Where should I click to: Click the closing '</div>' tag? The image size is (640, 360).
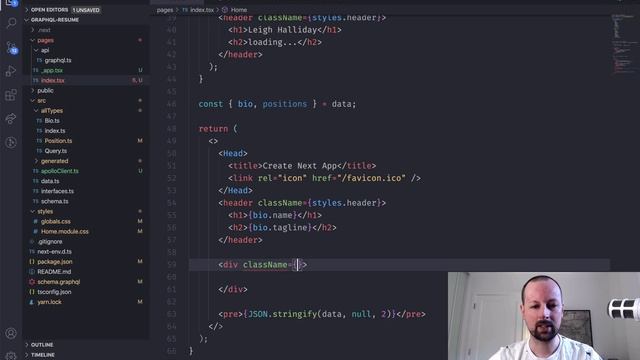233,289
